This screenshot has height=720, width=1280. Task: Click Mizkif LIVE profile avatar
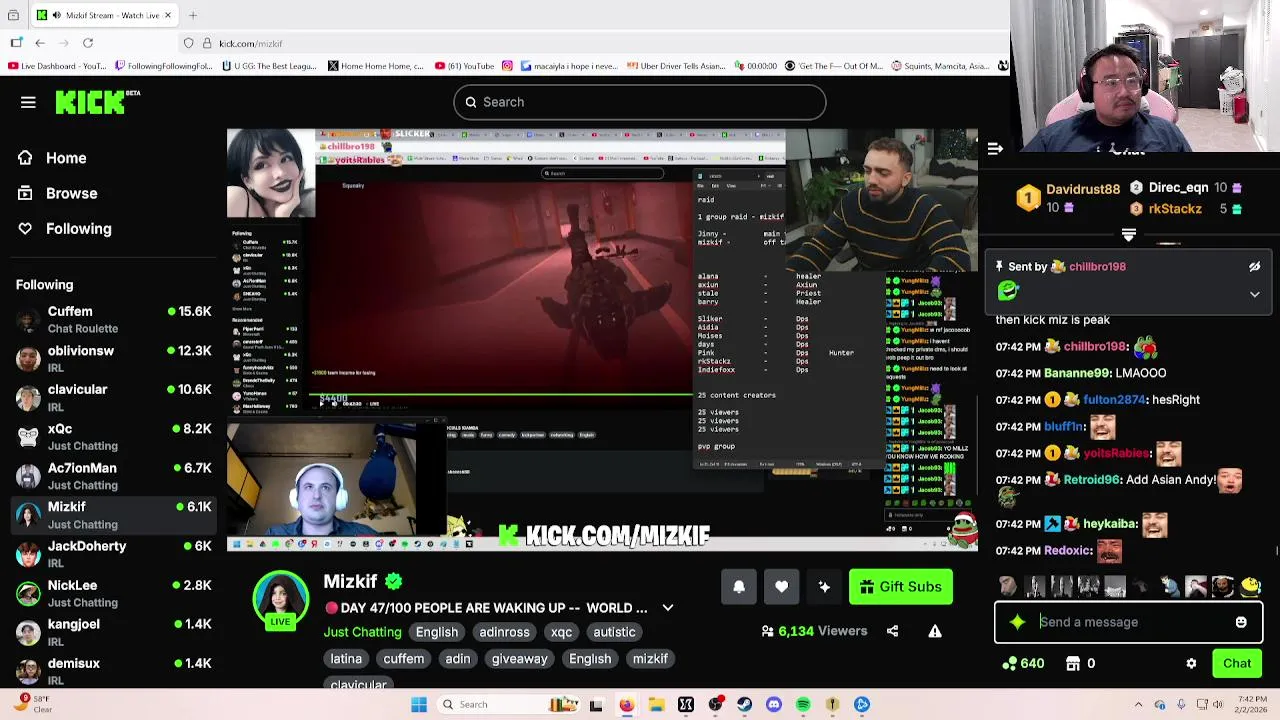pos(280,601)
